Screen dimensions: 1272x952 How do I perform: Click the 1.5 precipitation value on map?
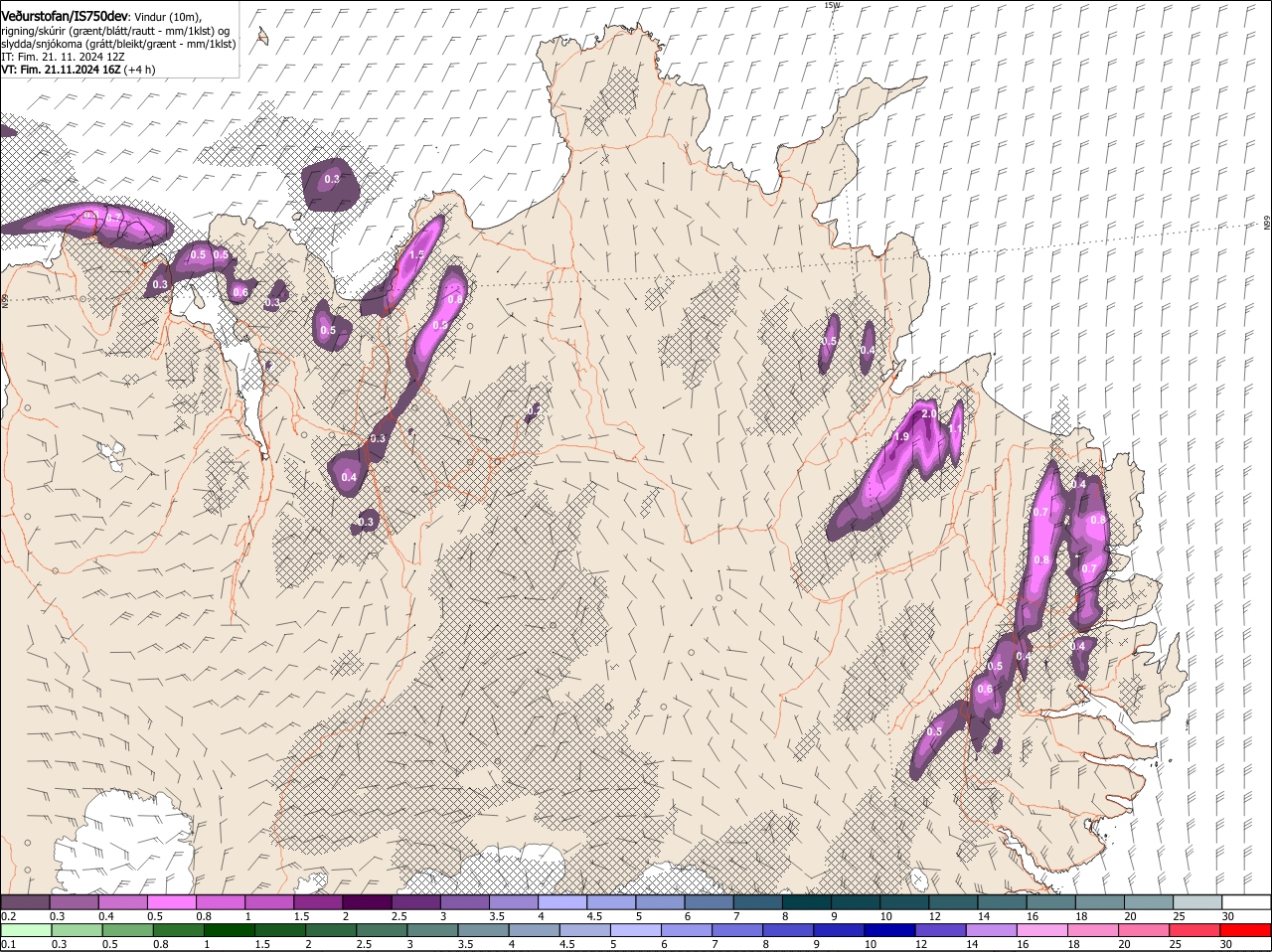pyautogui.click(x=416, y=255)
